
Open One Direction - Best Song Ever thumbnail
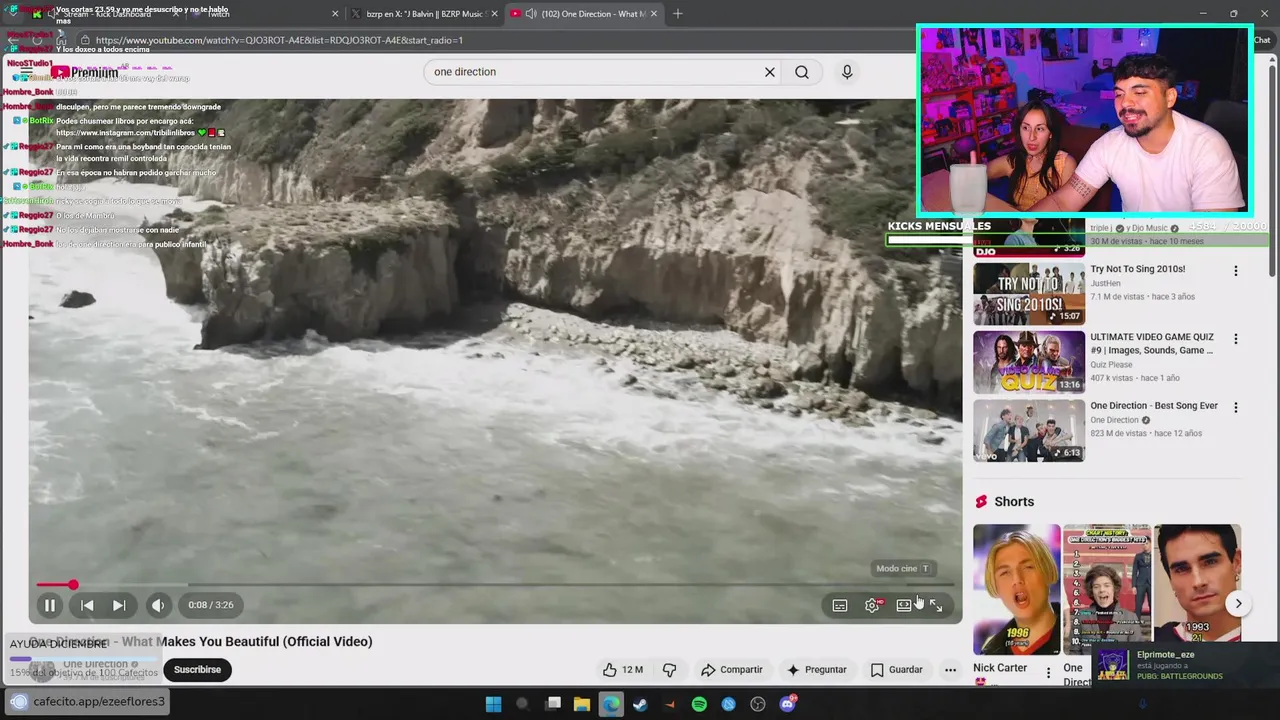(x=1029, y=431)
